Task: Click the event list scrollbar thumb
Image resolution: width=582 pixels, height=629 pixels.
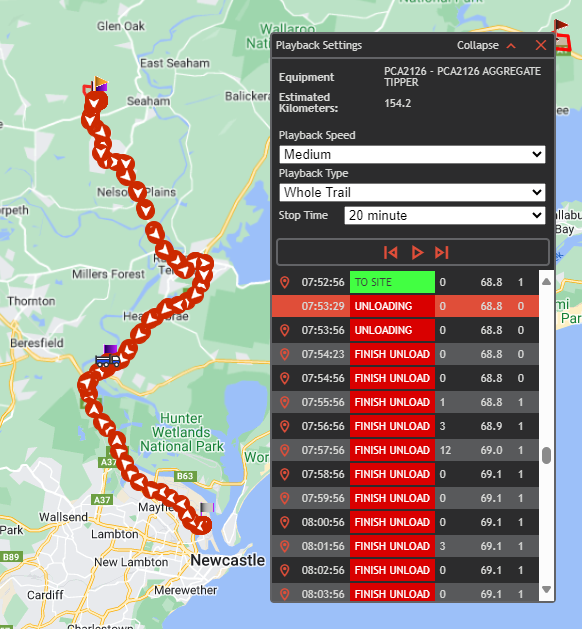Action: pos(546,456)
